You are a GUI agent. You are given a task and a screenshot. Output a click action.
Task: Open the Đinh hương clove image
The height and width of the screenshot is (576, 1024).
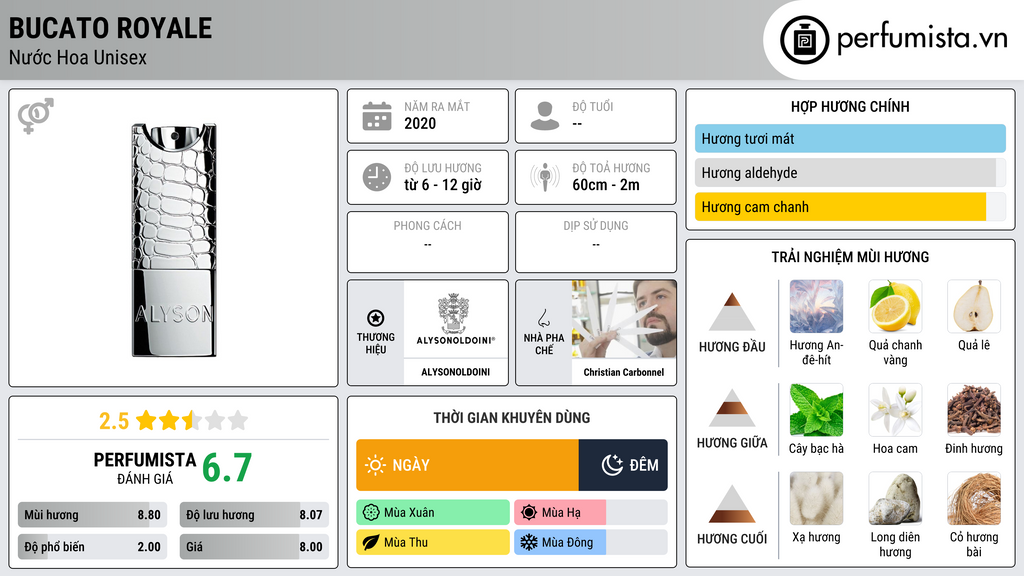tap(974, 410)
